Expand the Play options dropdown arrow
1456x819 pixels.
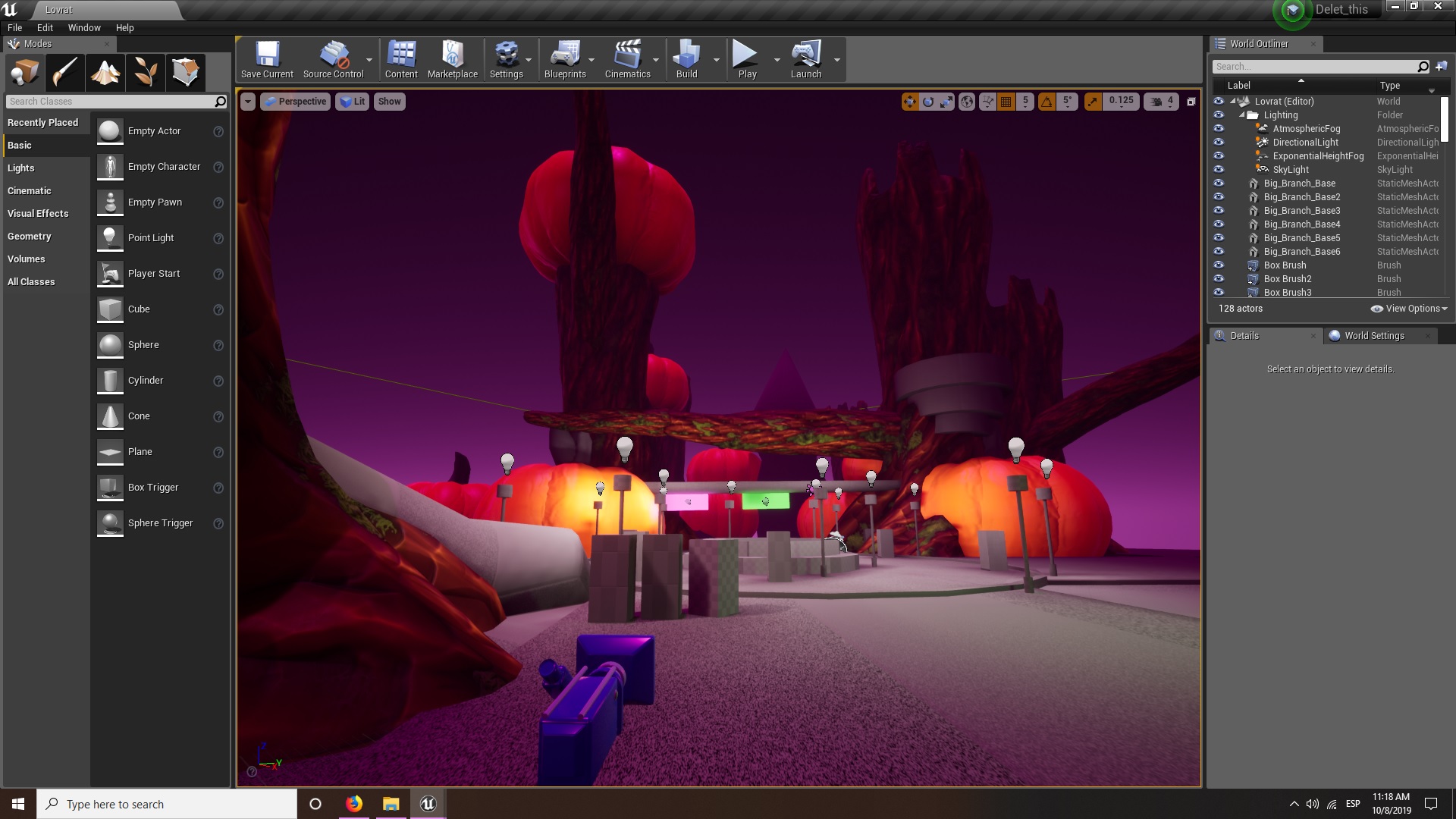pyautogui.click(x=777, y=60)
